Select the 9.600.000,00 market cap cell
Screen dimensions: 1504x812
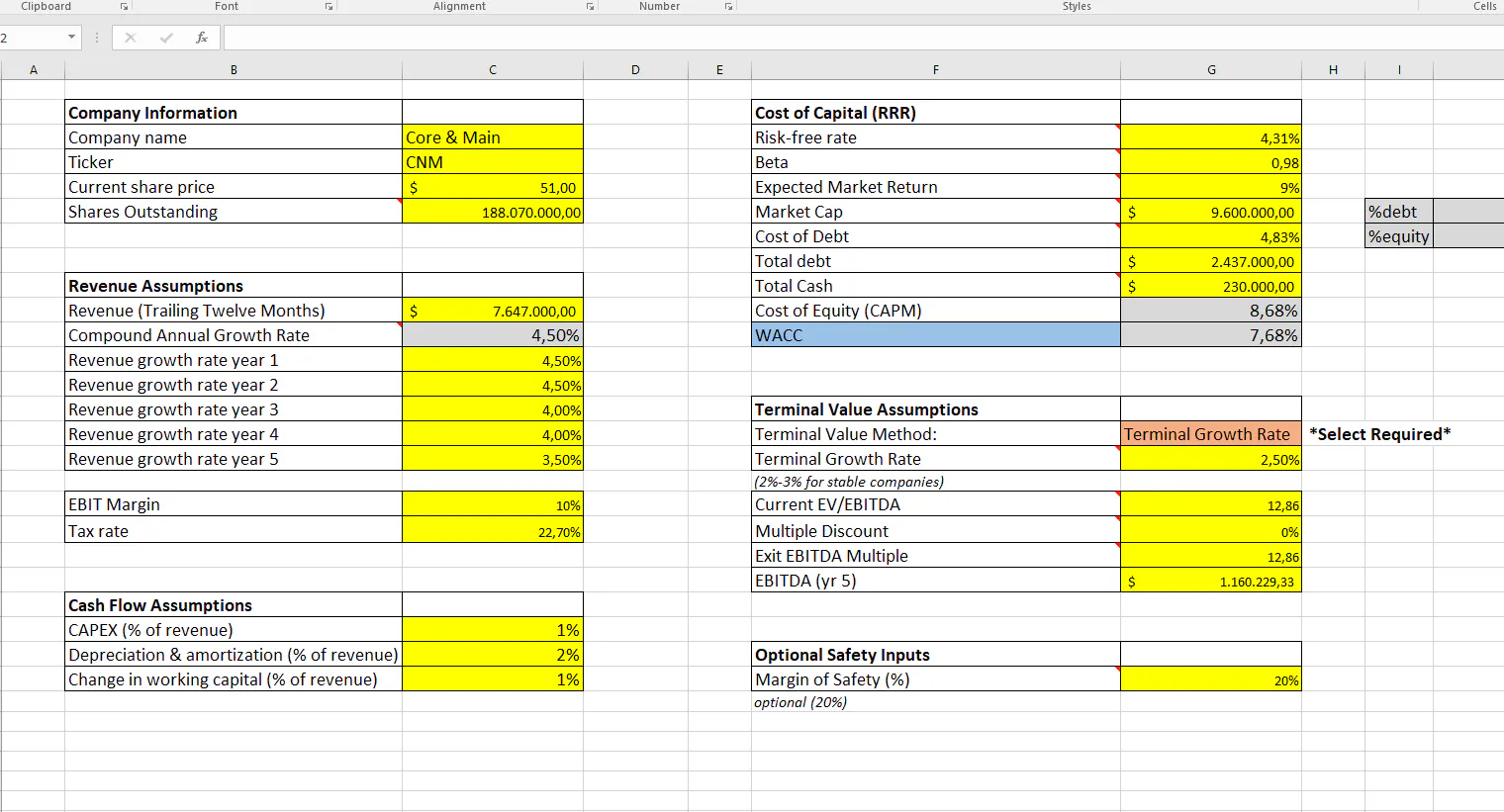(x=1211, y=212)
